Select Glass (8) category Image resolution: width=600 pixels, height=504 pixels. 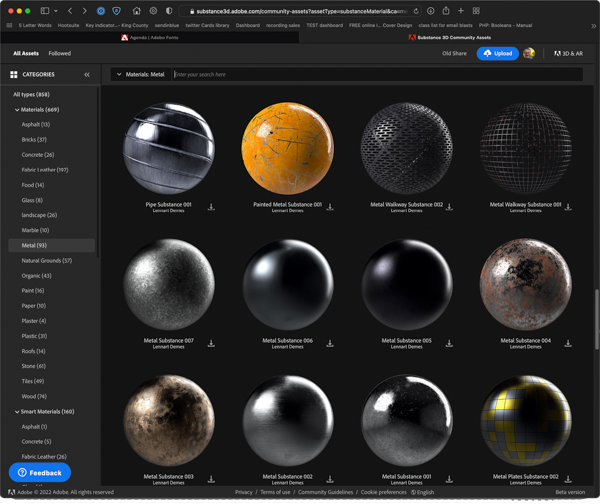(x=32, y=200)
